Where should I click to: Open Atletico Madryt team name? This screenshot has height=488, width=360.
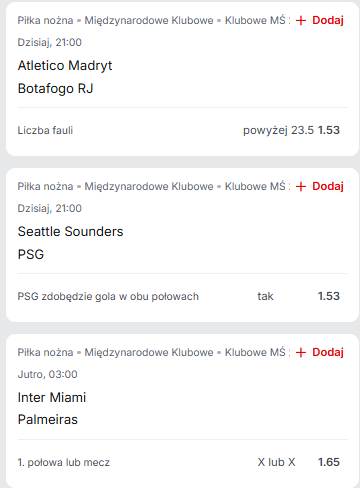65,66
